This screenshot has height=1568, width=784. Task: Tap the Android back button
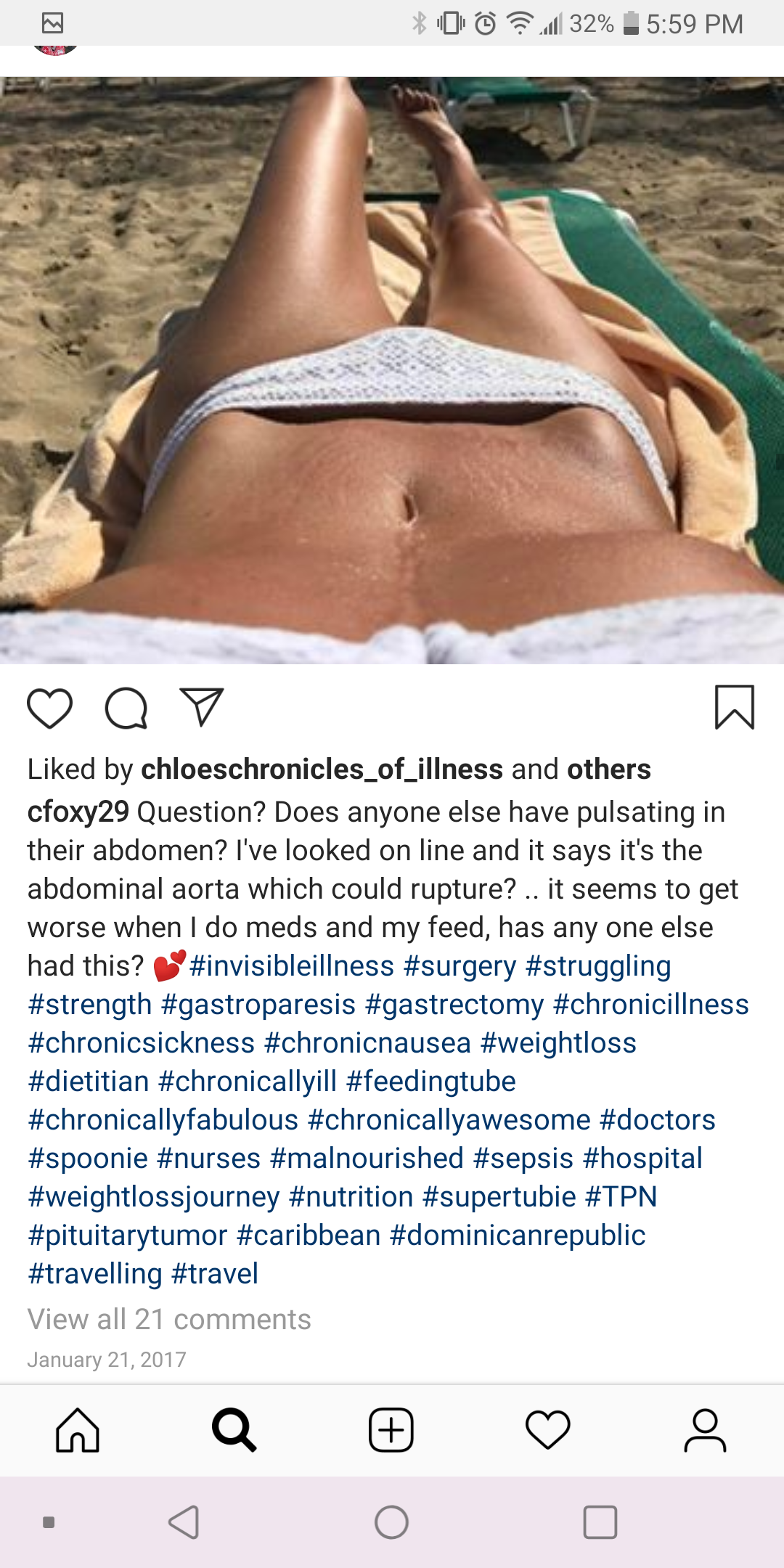tap(184, 1522)
